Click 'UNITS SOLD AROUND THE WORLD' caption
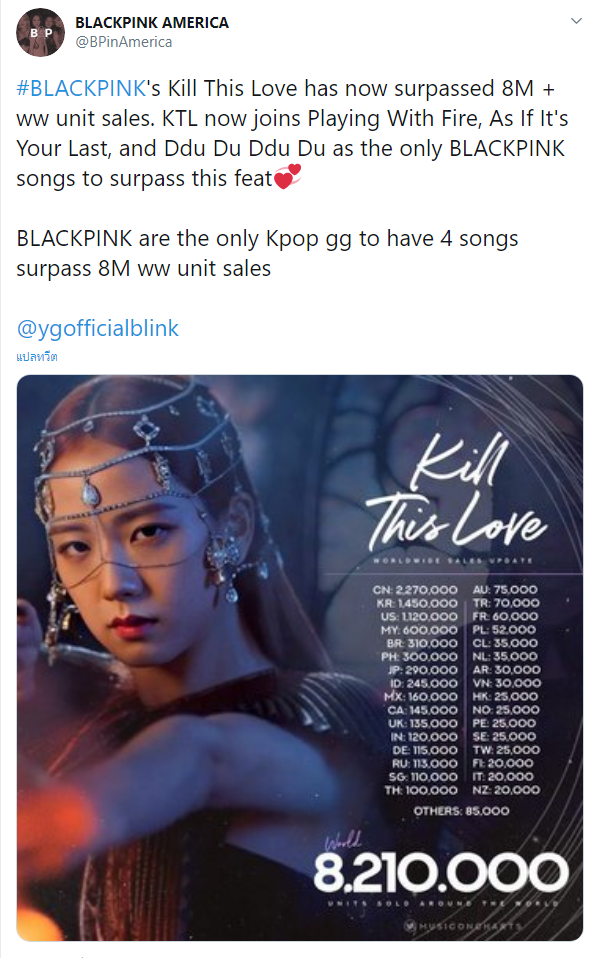Screen dimensions: 593x958 click(x=443, y=903)
